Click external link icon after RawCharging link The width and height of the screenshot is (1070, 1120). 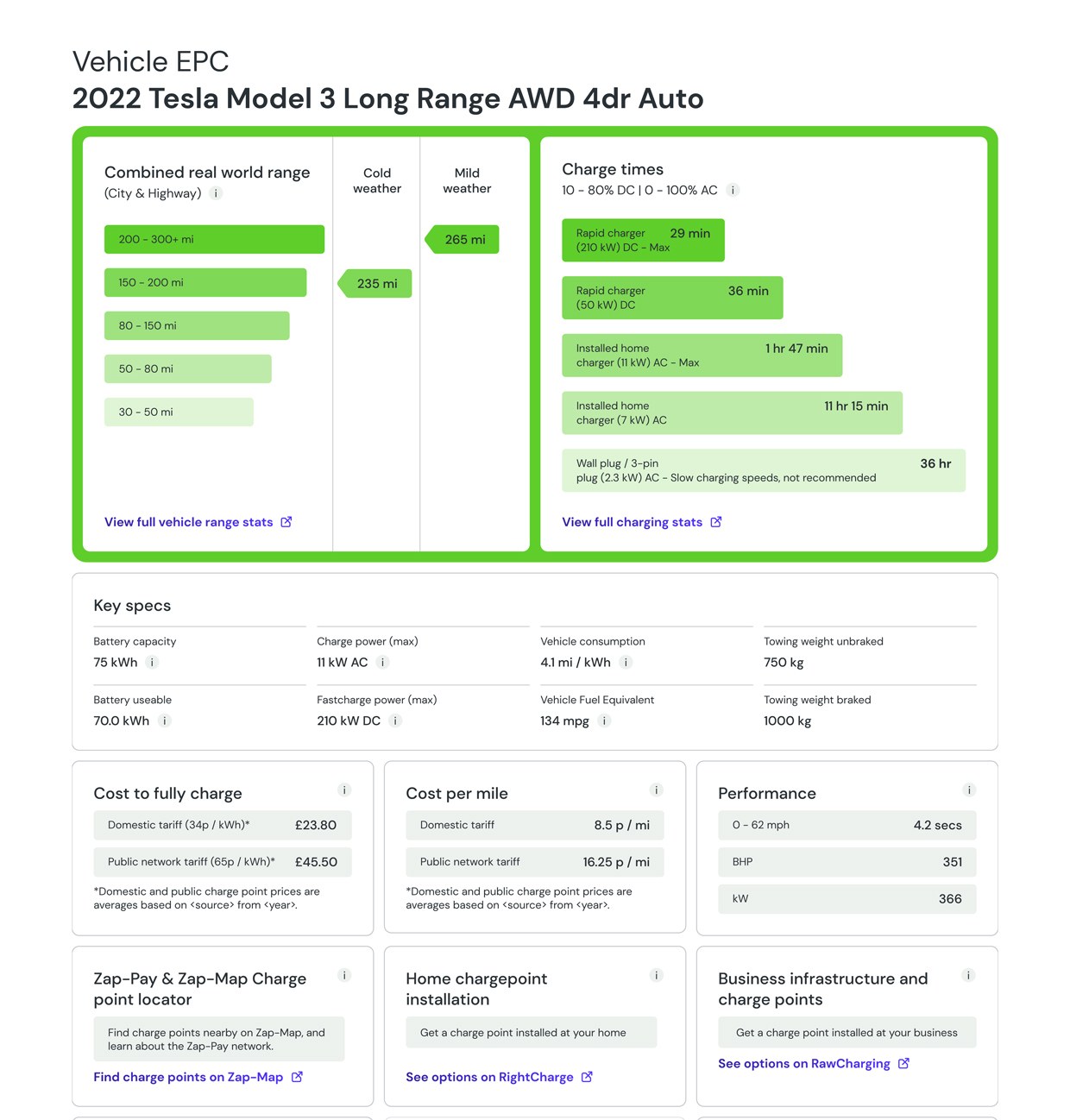[903, 1063]
